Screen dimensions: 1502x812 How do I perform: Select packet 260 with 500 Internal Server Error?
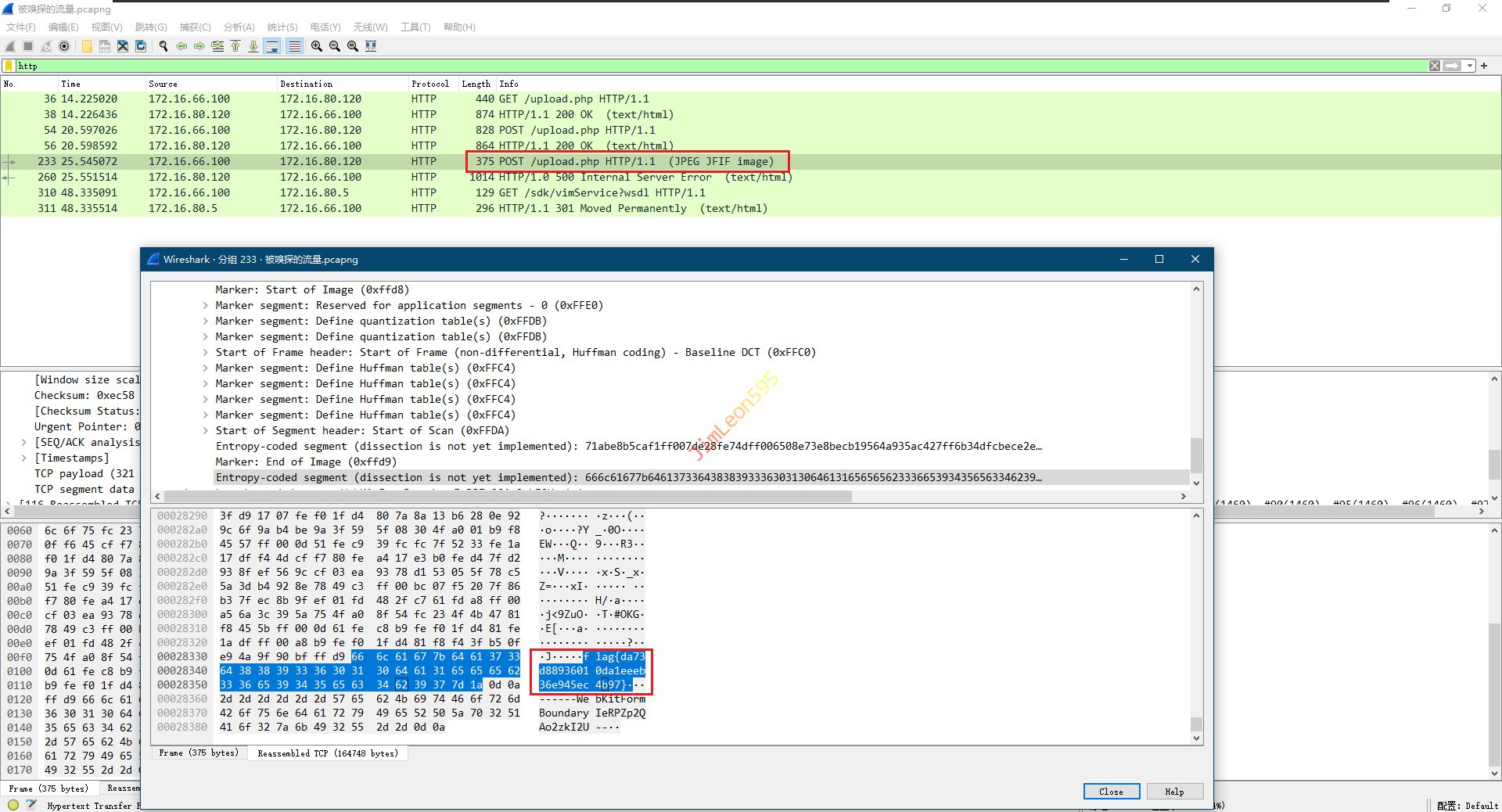391,178
